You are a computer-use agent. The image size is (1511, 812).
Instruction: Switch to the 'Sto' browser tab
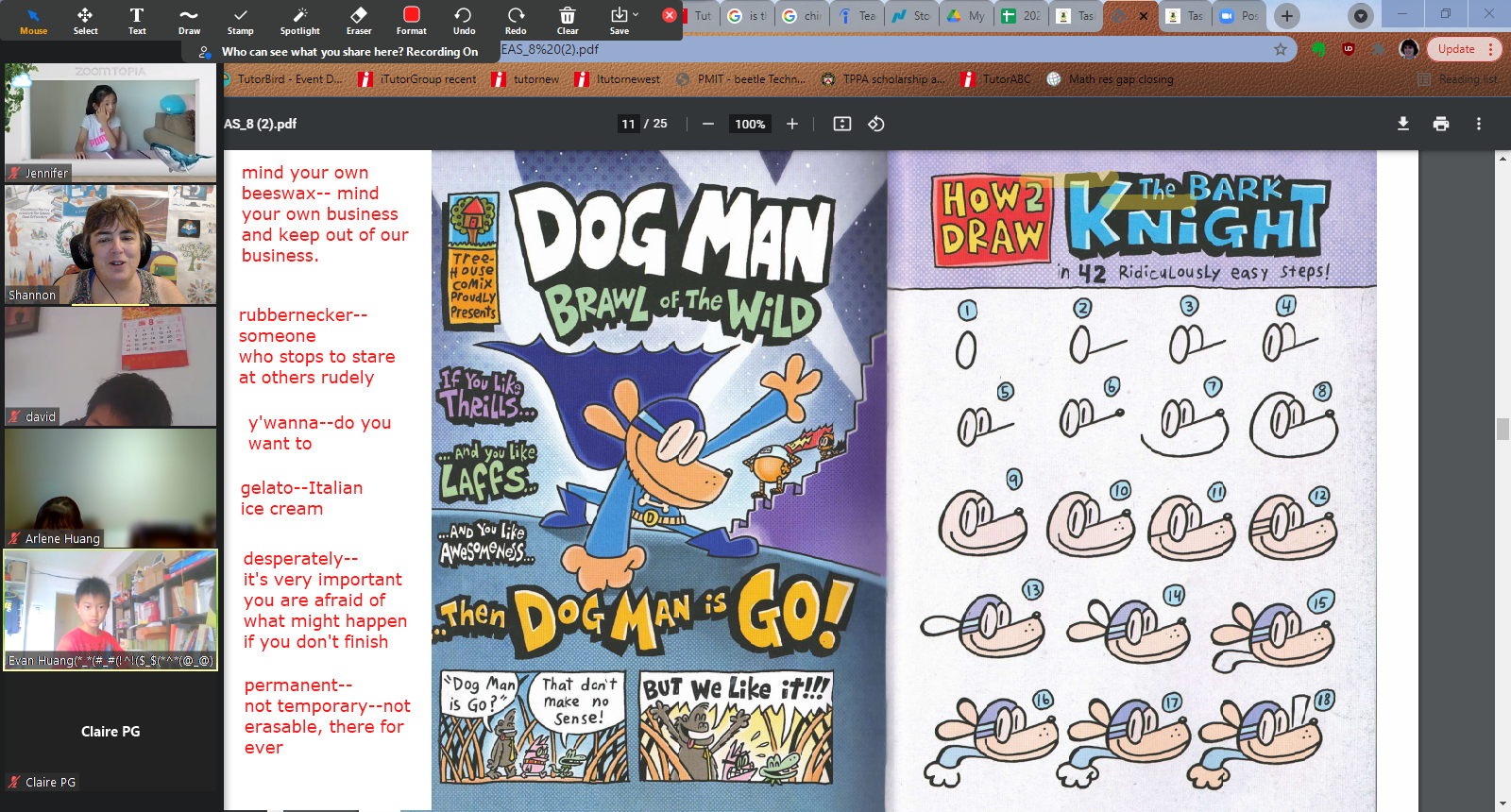(912, 15)
